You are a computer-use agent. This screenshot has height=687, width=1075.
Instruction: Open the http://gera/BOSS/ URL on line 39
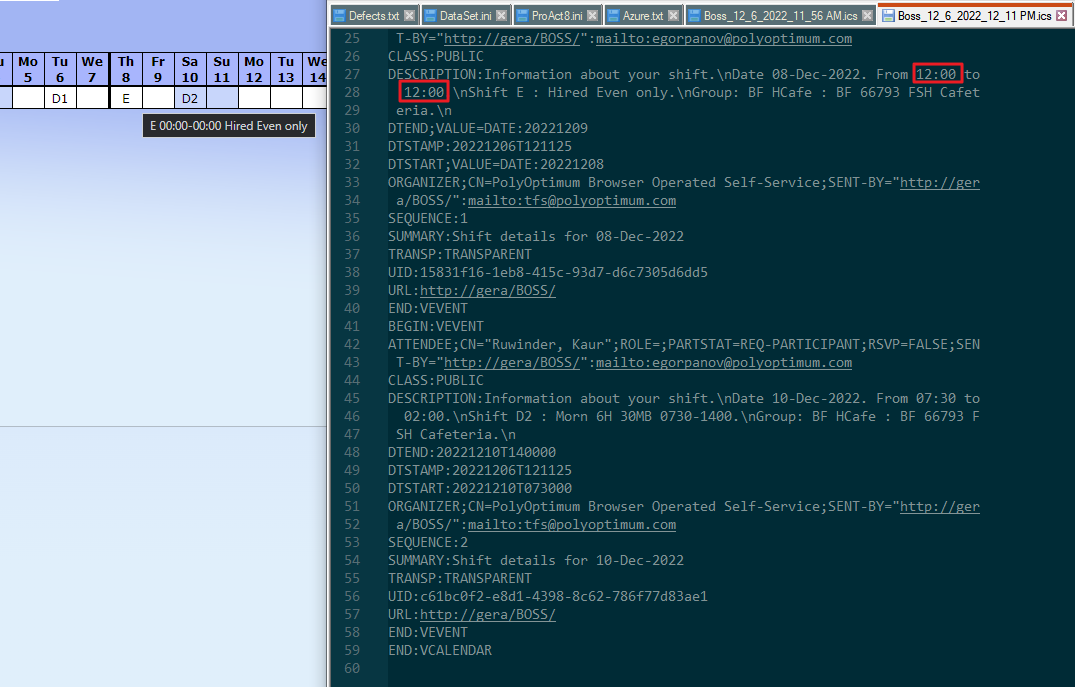[x=487, y=291]
